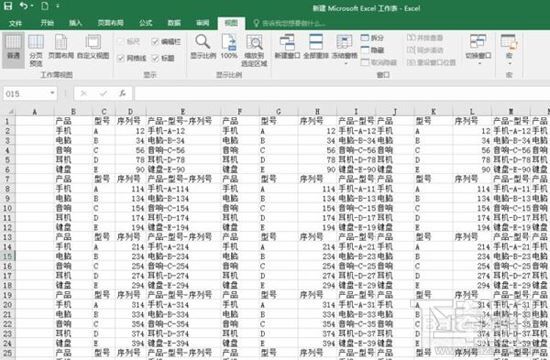This screenshot has width=550, height=360.
Task: Click the Zoom to Selection icon
Action: tap(254, 42)
